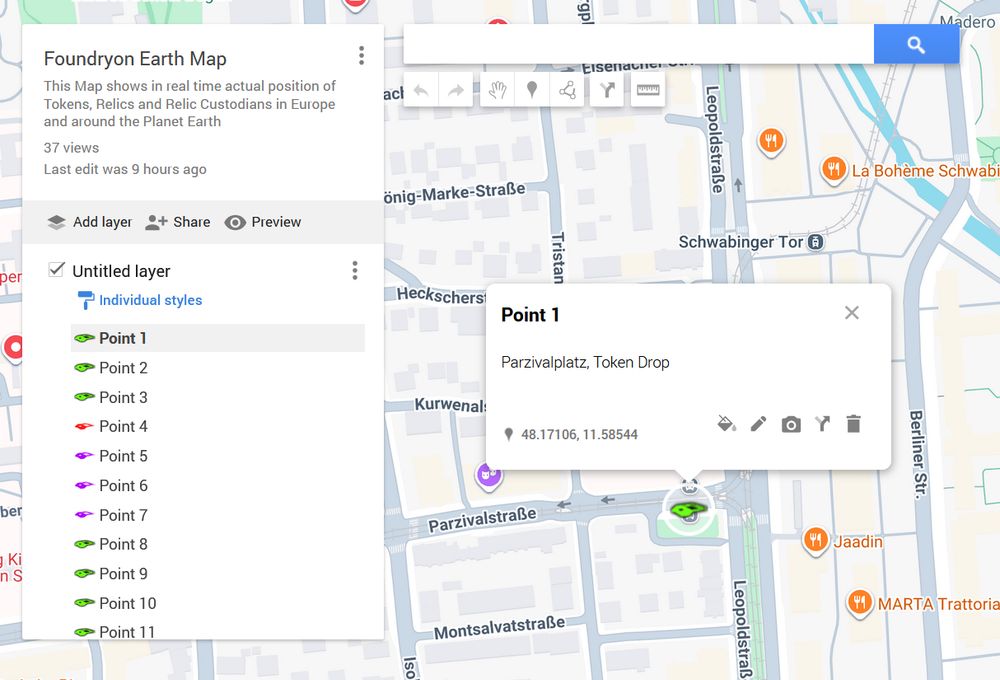Select the Add directions toolbar tool
1000x680 pixels.
[607, 91]
